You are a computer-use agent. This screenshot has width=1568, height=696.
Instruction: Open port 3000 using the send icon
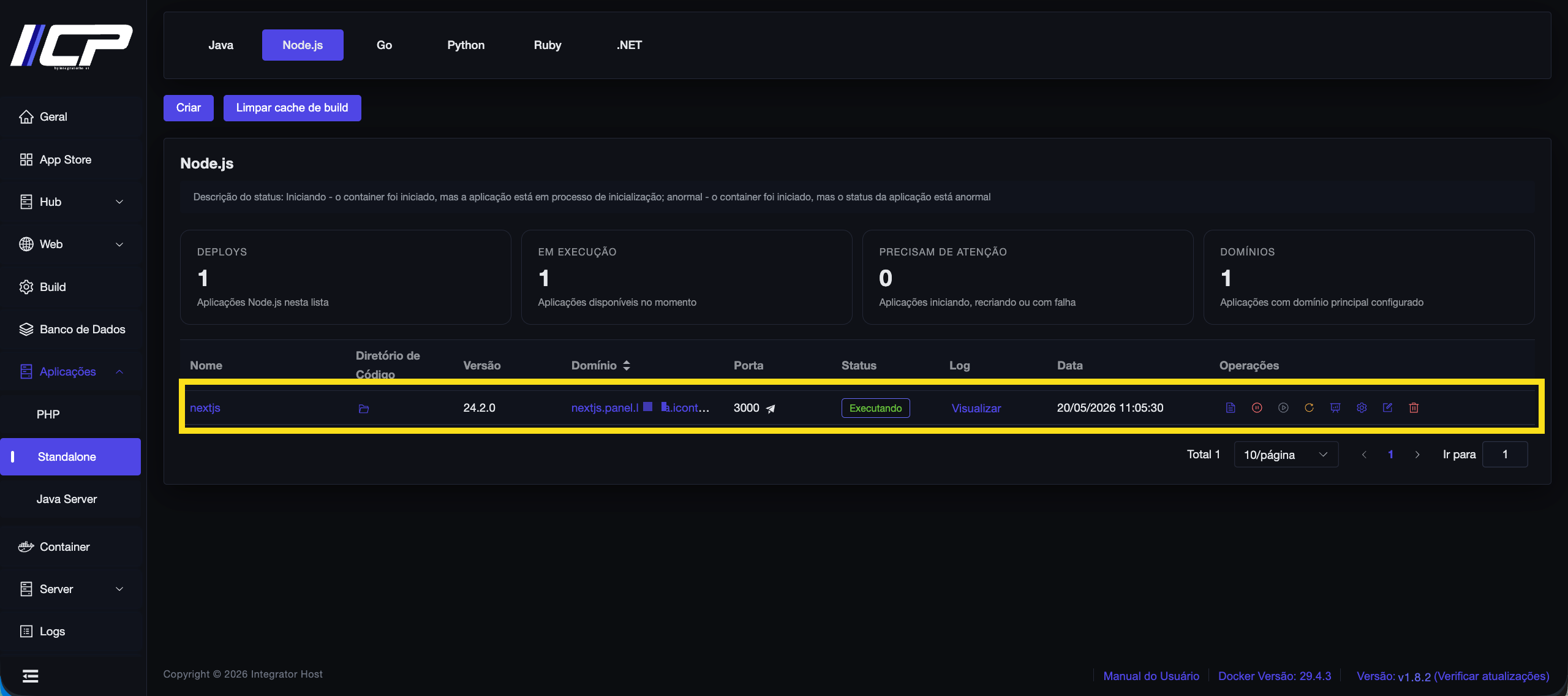point(771,409)
